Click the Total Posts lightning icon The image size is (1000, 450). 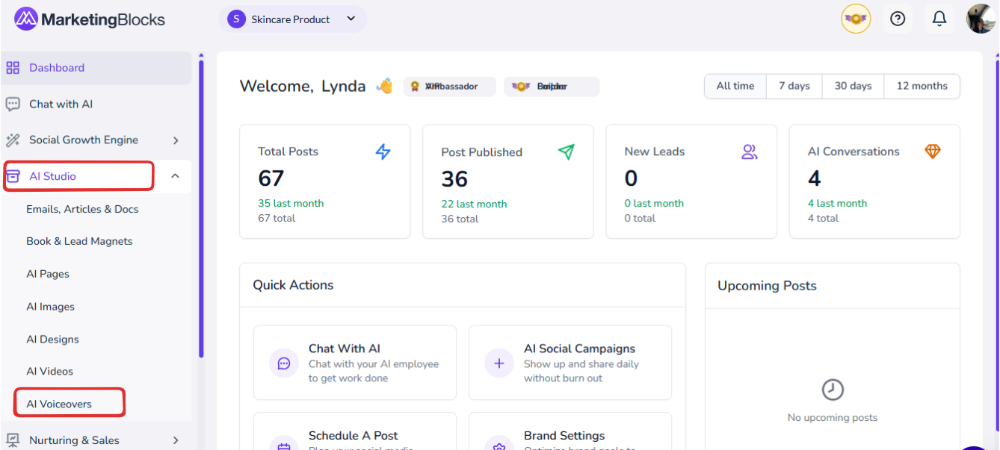pyautogui.click(x=383, y=152)
